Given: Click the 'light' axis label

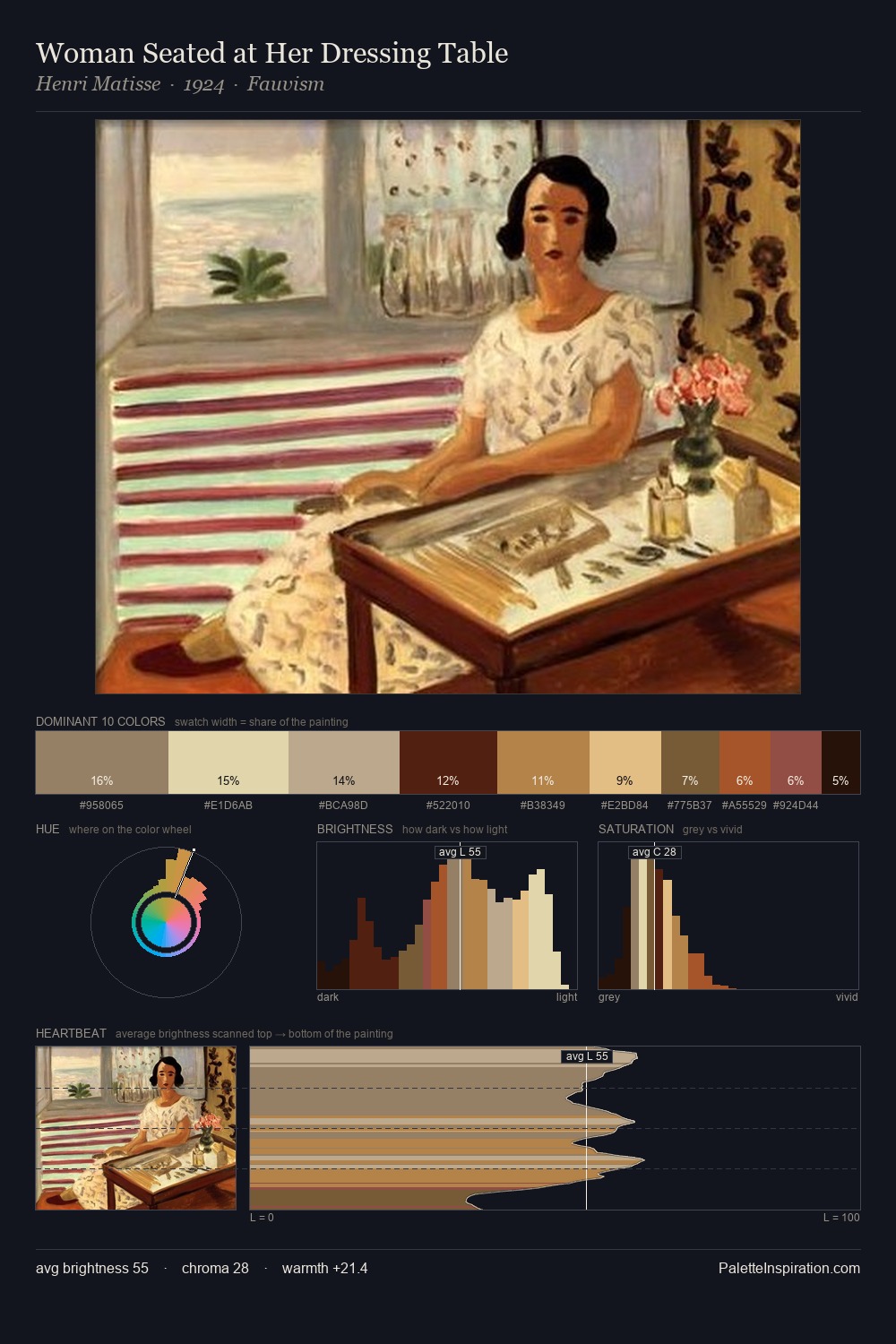Looking at the screenshot, I should click(567, 996).
